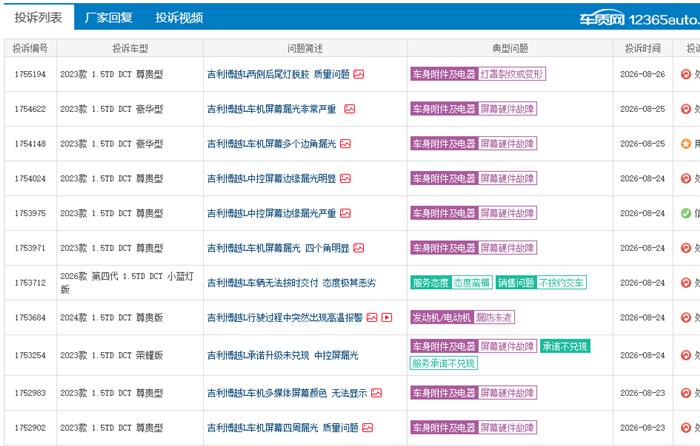The image size is (700, 446).
Task: Click image icon for complaint 1754148
Action: (346, 144)
